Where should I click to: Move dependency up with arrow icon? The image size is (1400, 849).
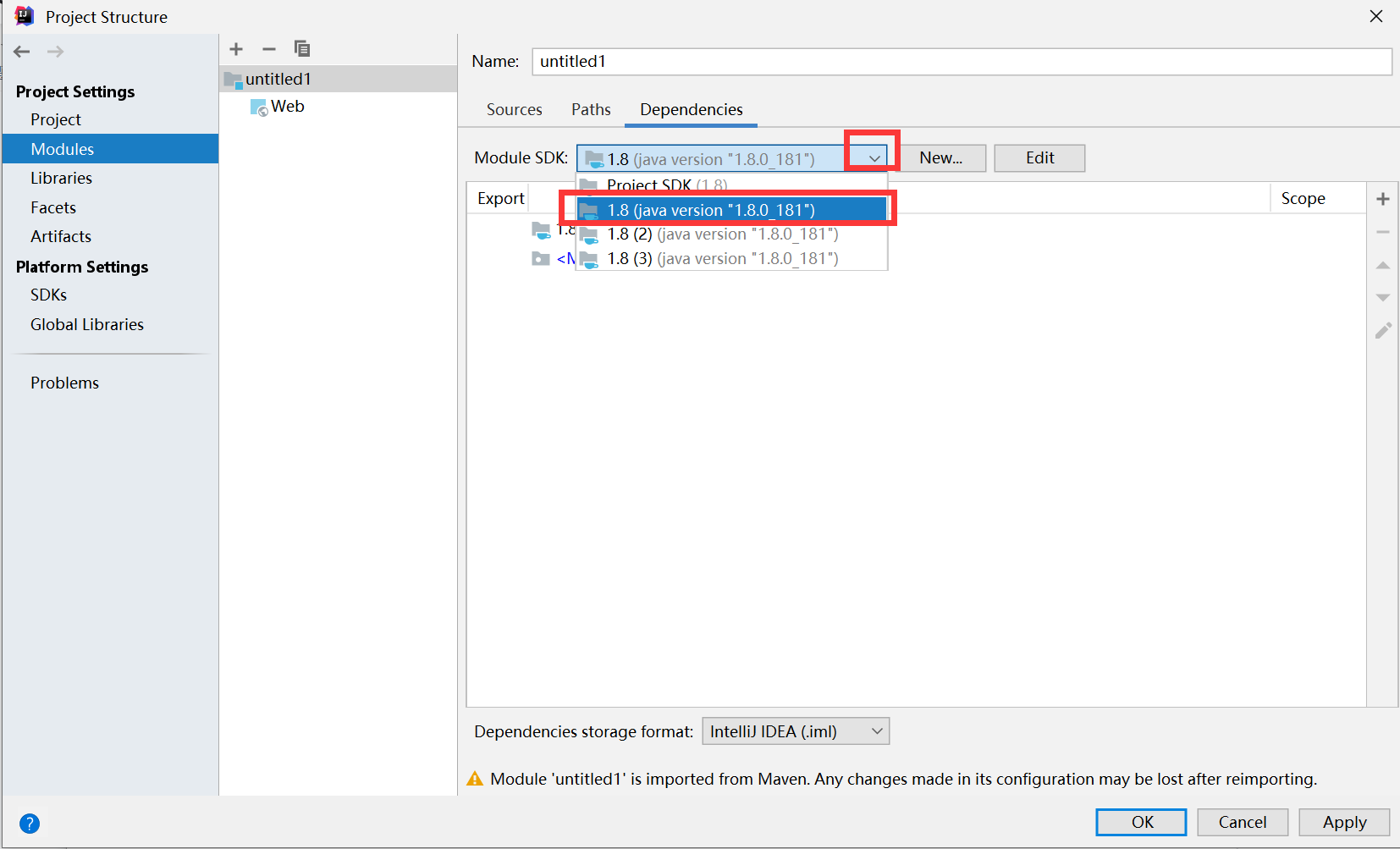[x=1383, y=265]
